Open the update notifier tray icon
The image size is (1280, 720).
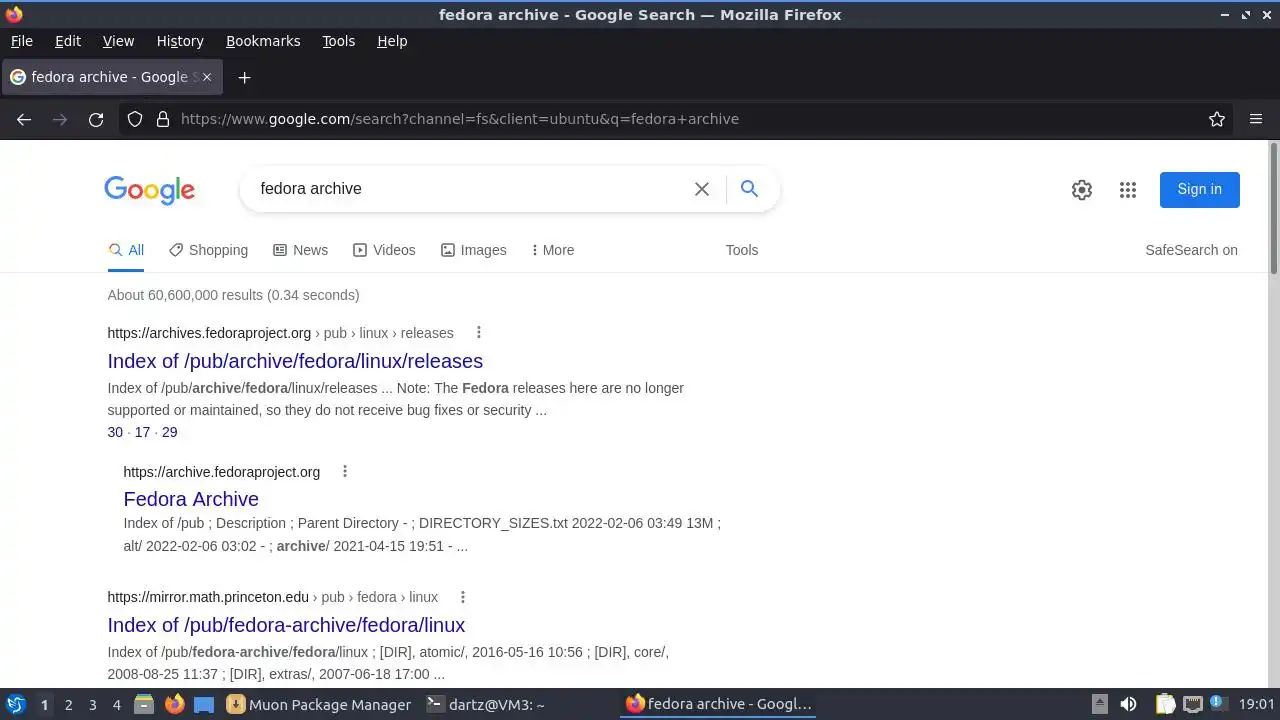click(1217, 702)
